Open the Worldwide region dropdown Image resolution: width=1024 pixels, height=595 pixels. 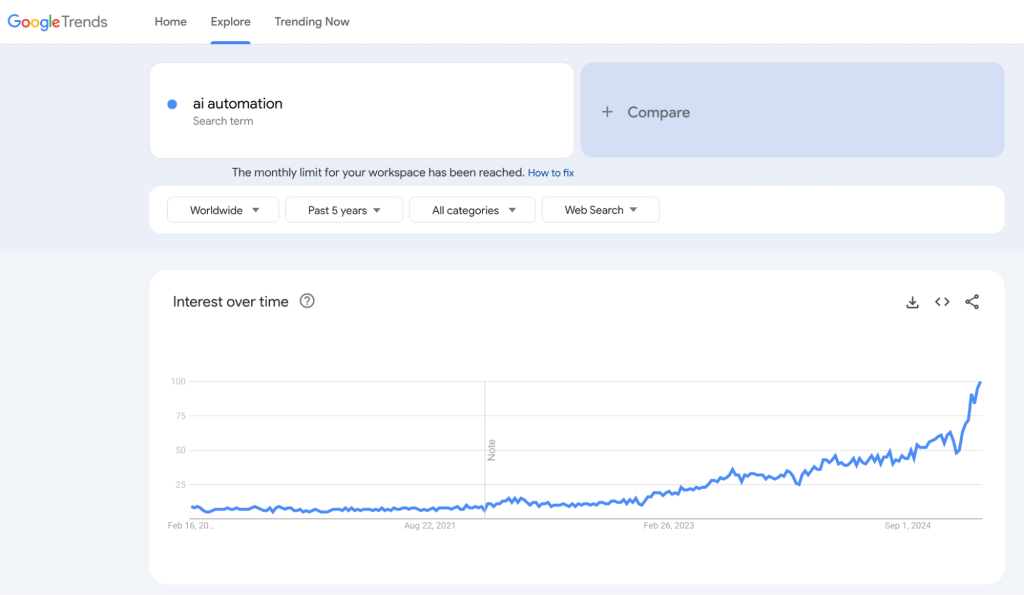pos(222,210)
